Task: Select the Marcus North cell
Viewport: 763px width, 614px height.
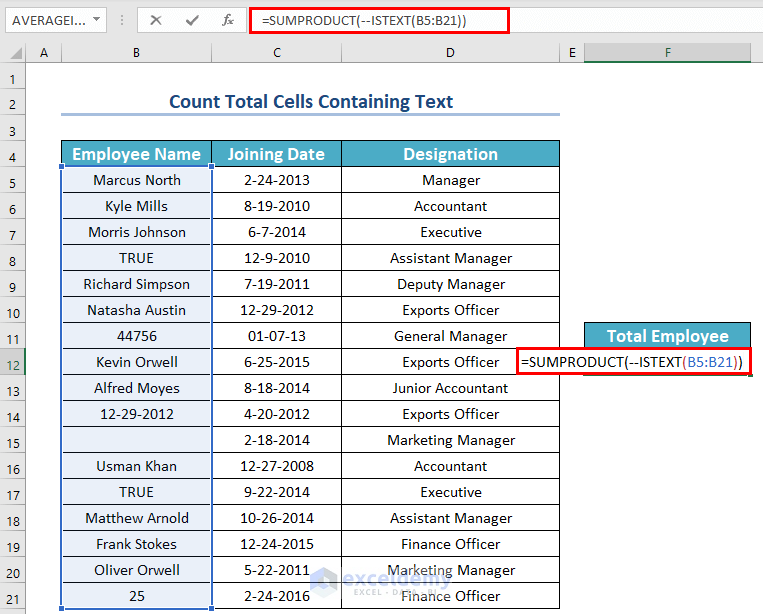Action: [x=136, y=180]
